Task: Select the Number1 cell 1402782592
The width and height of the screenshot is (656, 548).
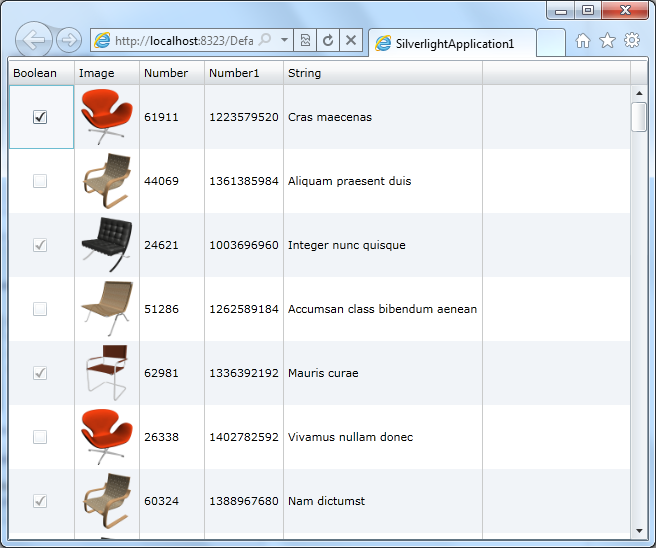Action: [244, 437]
